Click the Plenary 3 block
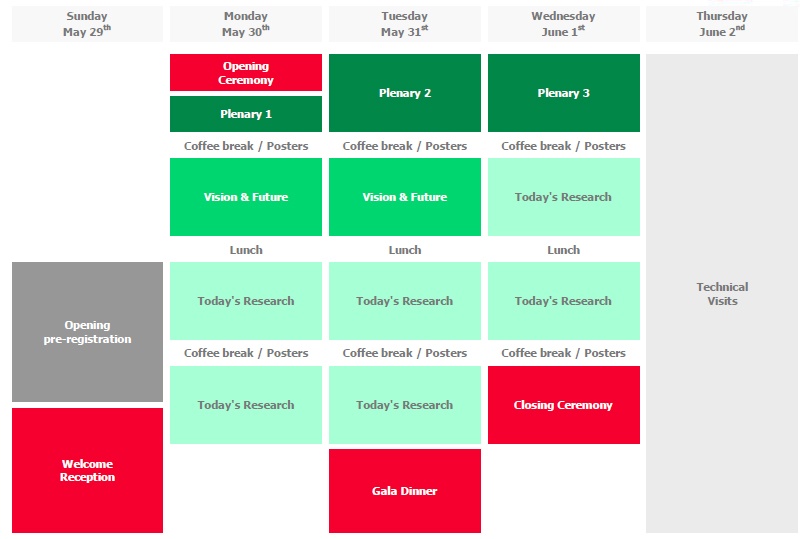Screen dimensions: 800x539 coord(563,93)
